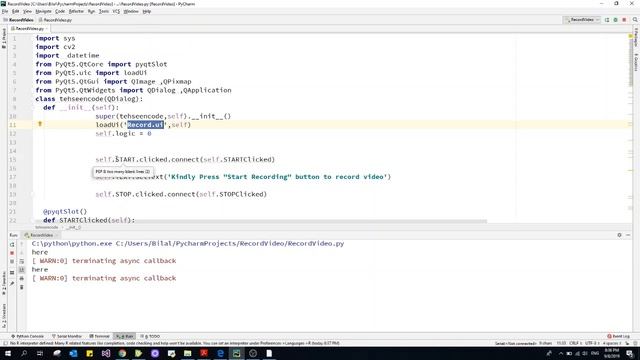The width and height of the screenshot is (640, 360).
Task: Clear all Run console output
Action: (x=22, y=287)
